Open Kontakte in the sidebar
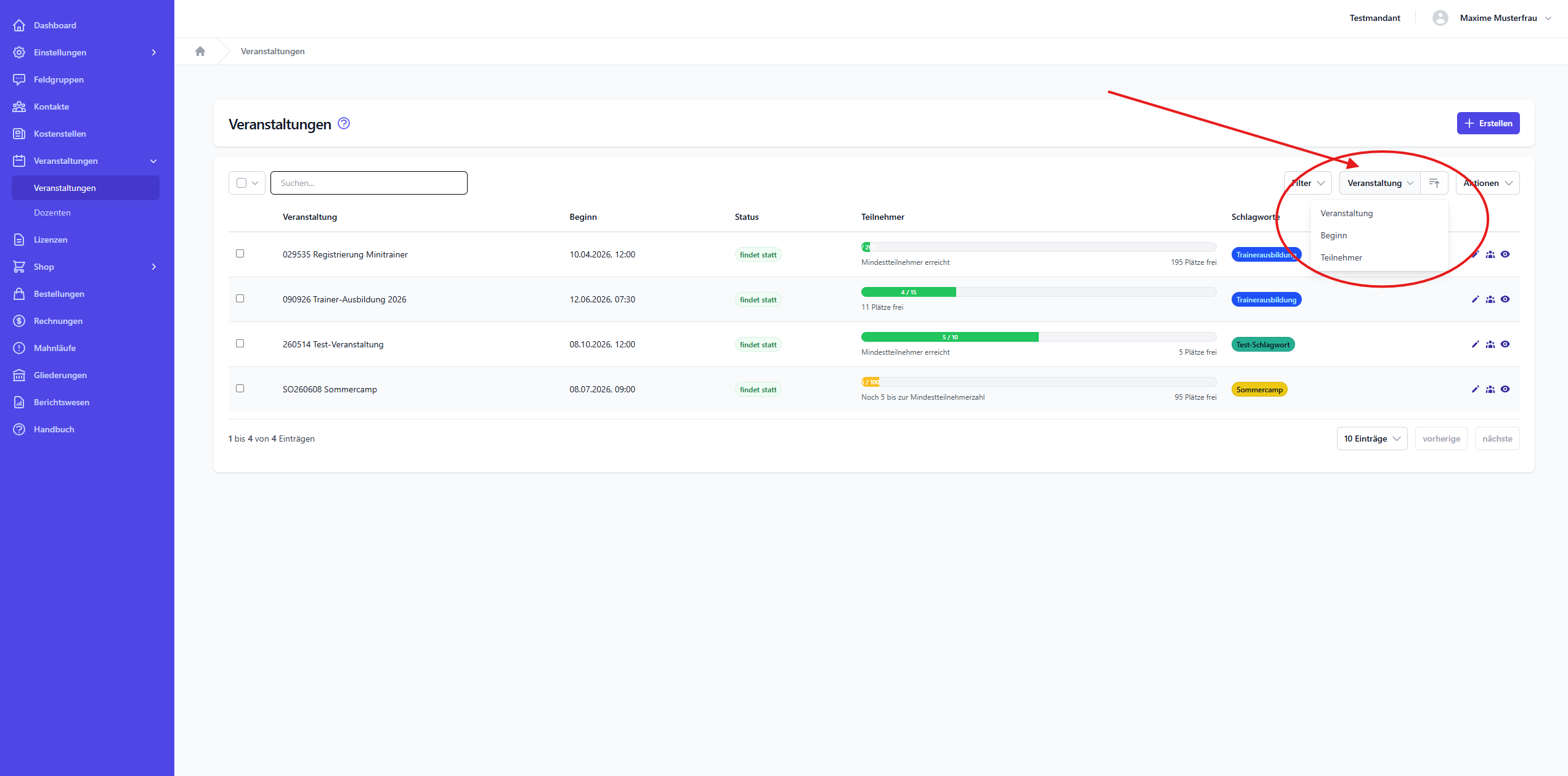This screenshot has height=776, width=1568. (x=51, y=107)
